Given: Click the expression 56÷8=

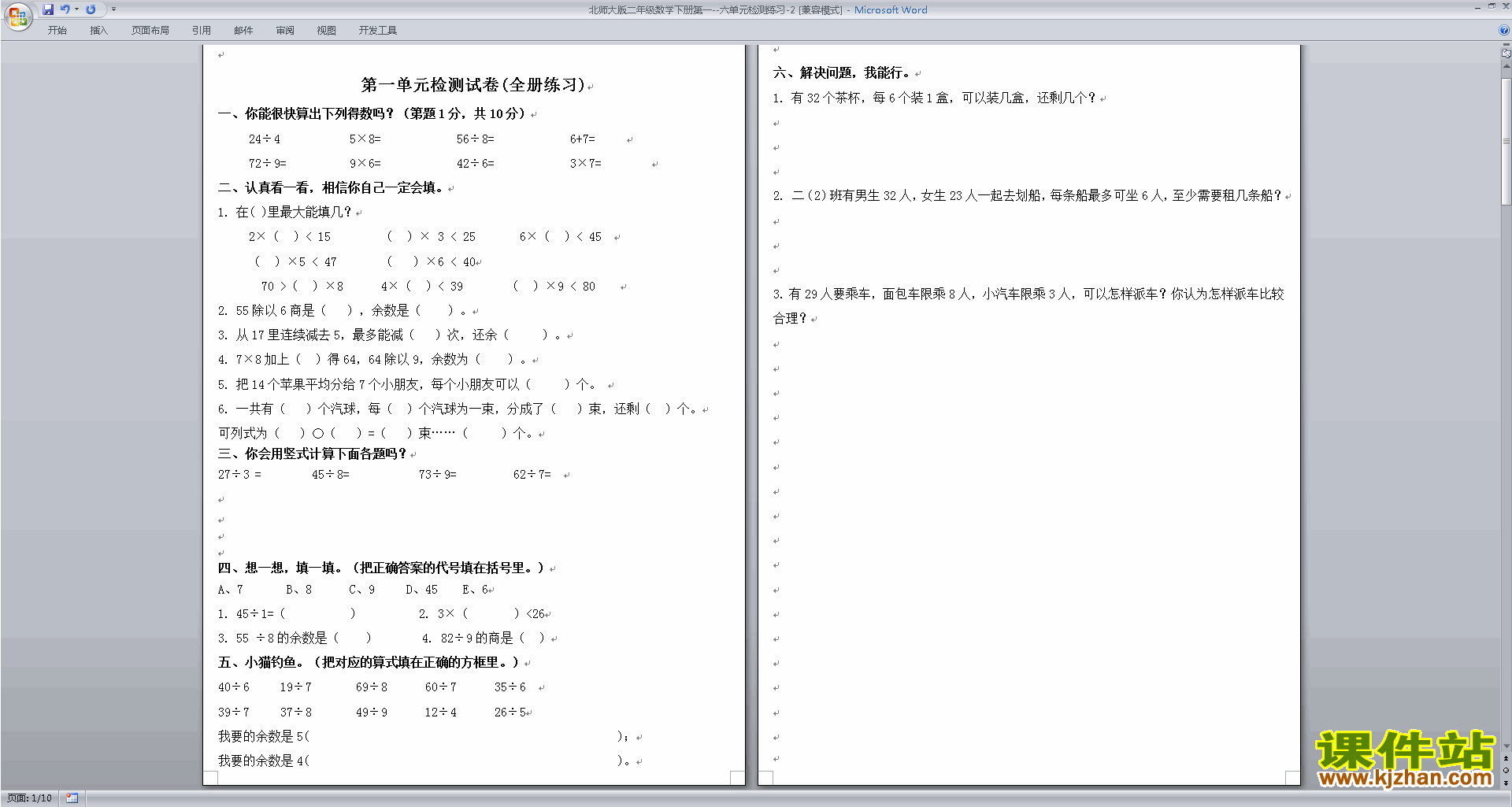Looking at the screenshot, I should tap(475, 139).
